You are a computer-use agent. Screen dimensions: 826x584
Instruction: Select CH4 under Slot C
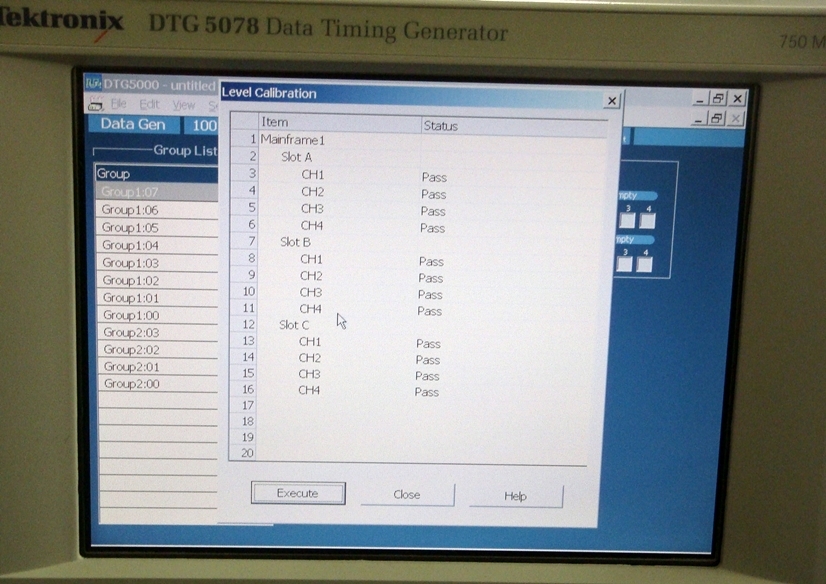pos(309,390)
